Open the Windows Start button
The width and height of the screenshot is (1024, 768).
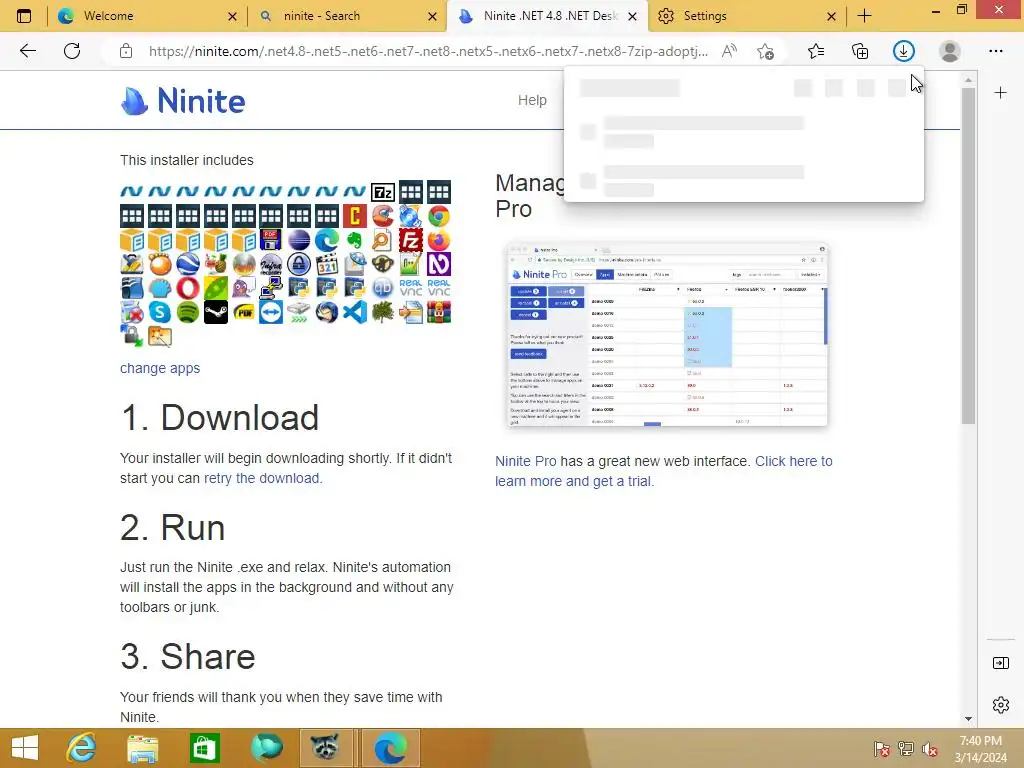pyautogui.click(x=25, y=748)
